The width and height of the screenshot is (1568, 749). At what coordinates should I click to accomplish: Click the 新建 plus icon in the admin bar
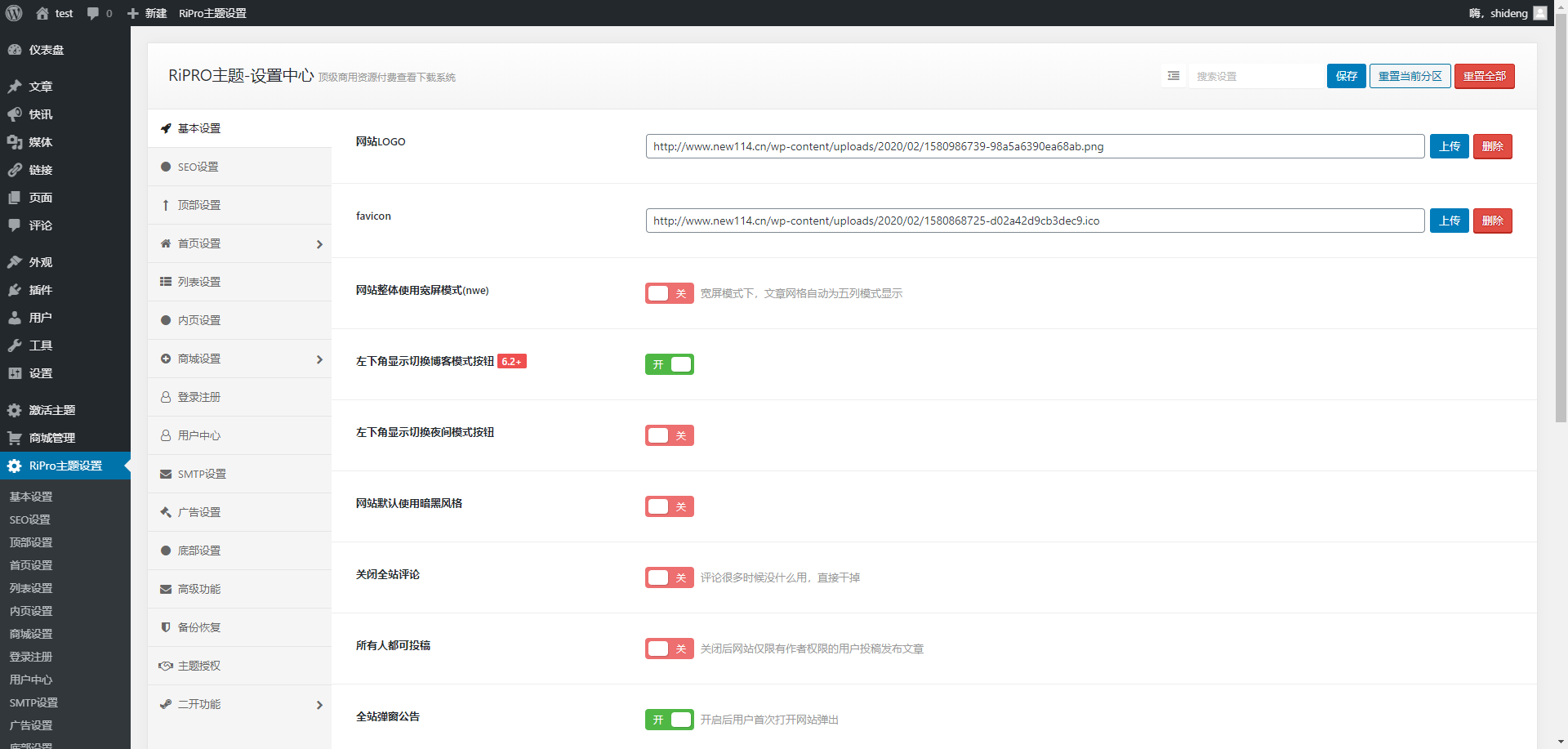pyautogui.click(x=133, y=13)
